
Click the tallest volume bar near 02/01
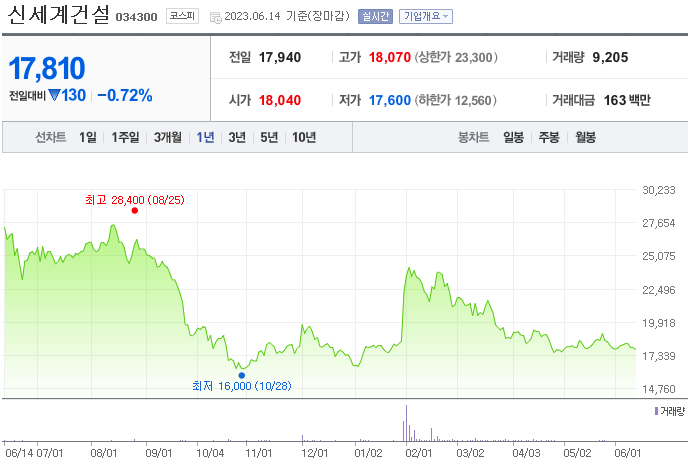point(406,423)
